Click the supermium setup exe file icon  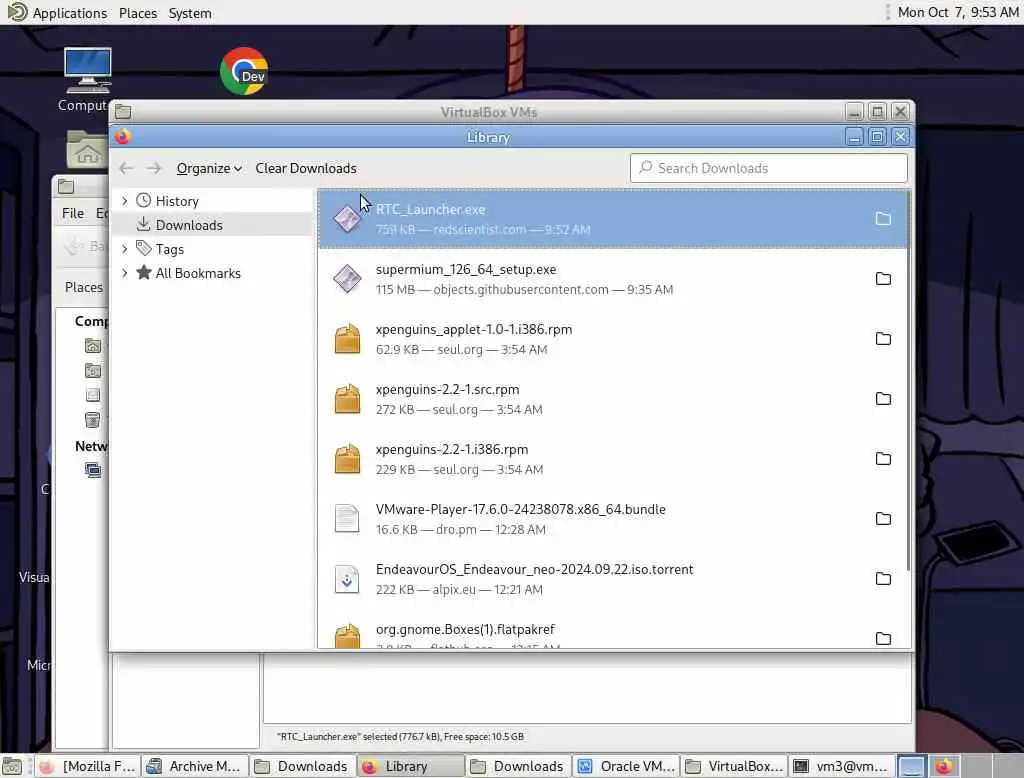point(347,279)
